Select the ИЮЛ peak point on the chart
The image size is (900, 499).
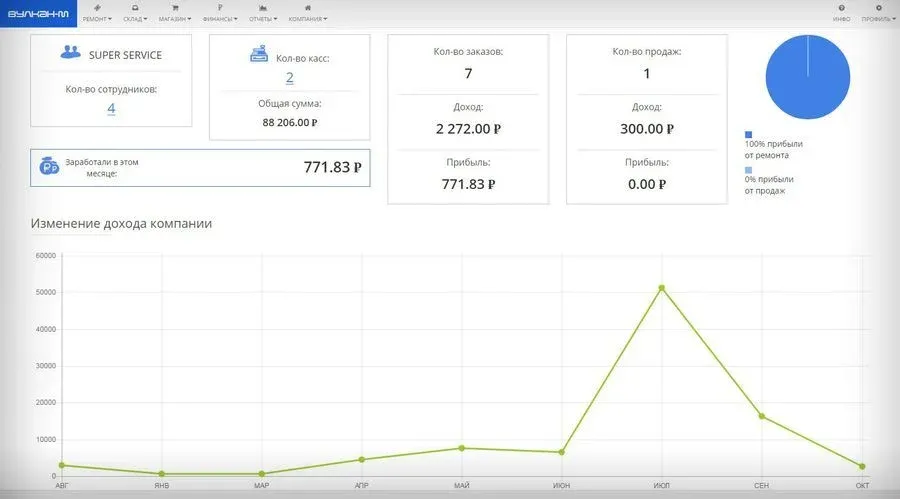pos(661,288)
